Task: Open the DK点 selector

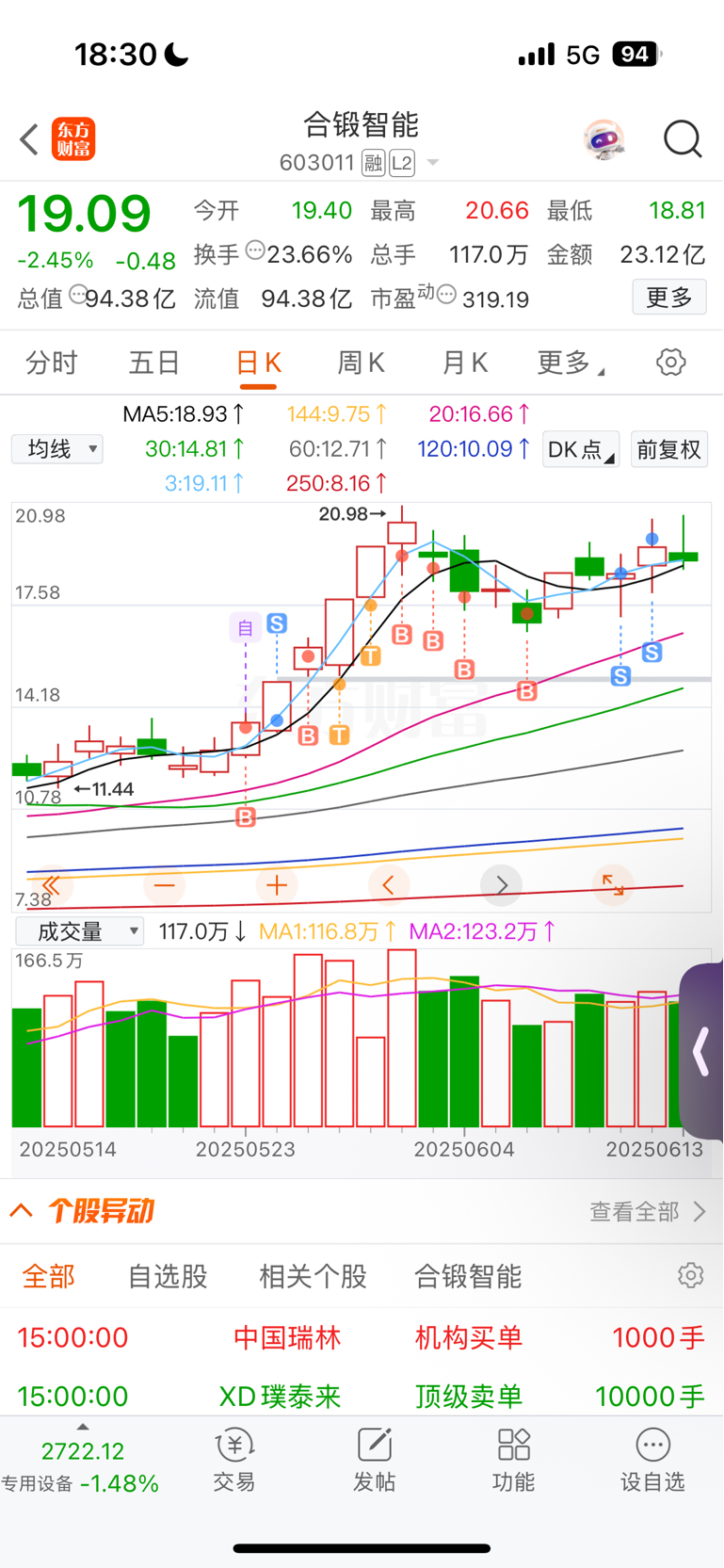Action: pyautogui.click(x=581, y=449)
